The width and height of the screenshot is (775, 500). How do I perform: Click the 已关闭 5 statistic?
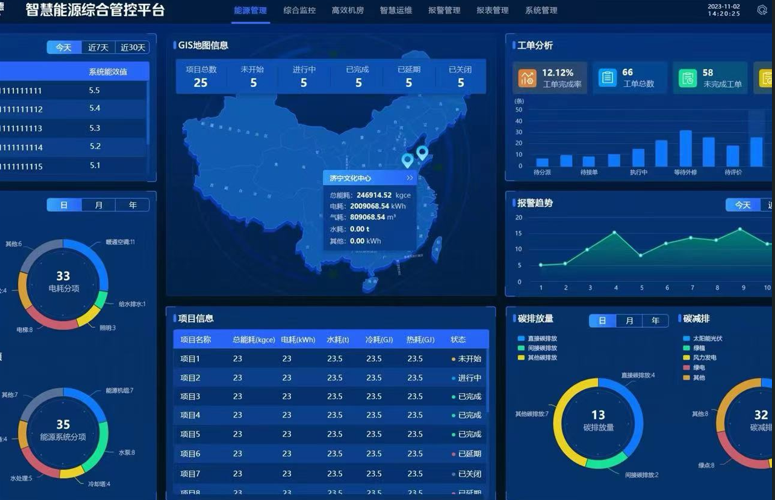(x=460, y=77)
